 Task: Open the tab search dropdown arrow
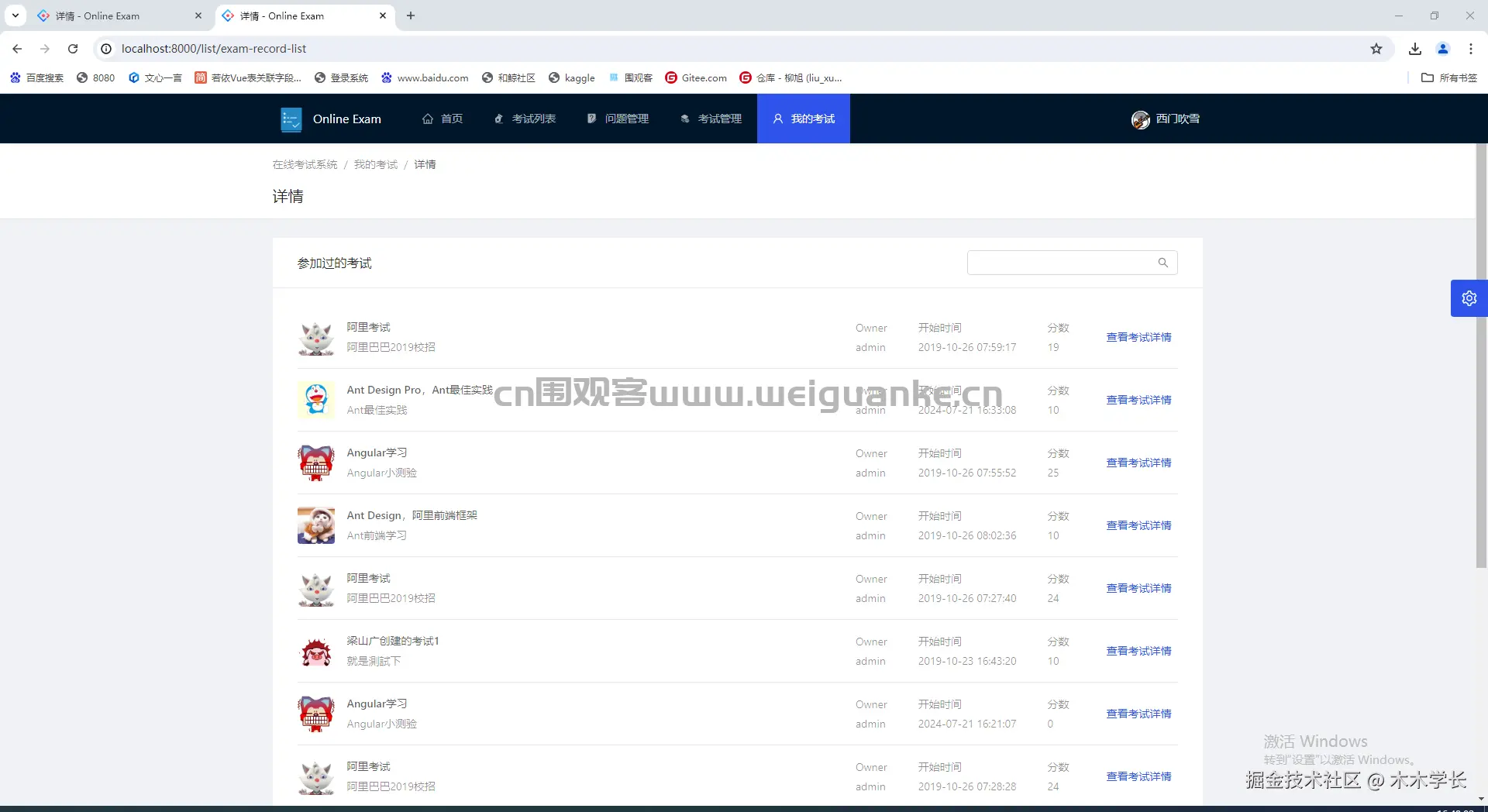(x=15, y=15)
